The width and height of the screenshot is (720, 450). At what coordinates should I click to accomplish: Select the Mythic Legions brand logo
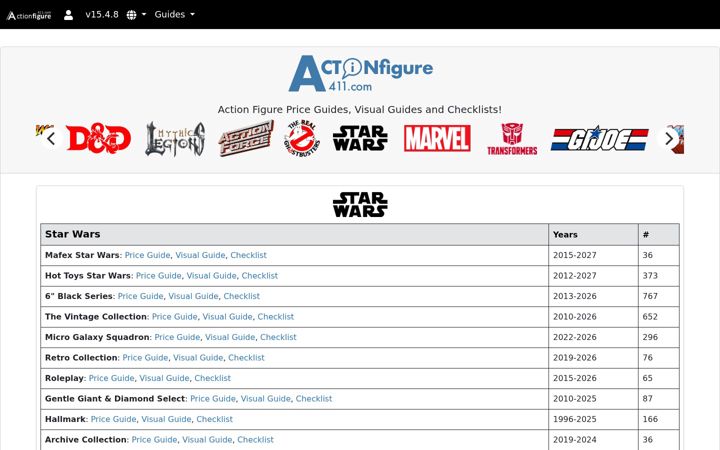coord(175,139)
